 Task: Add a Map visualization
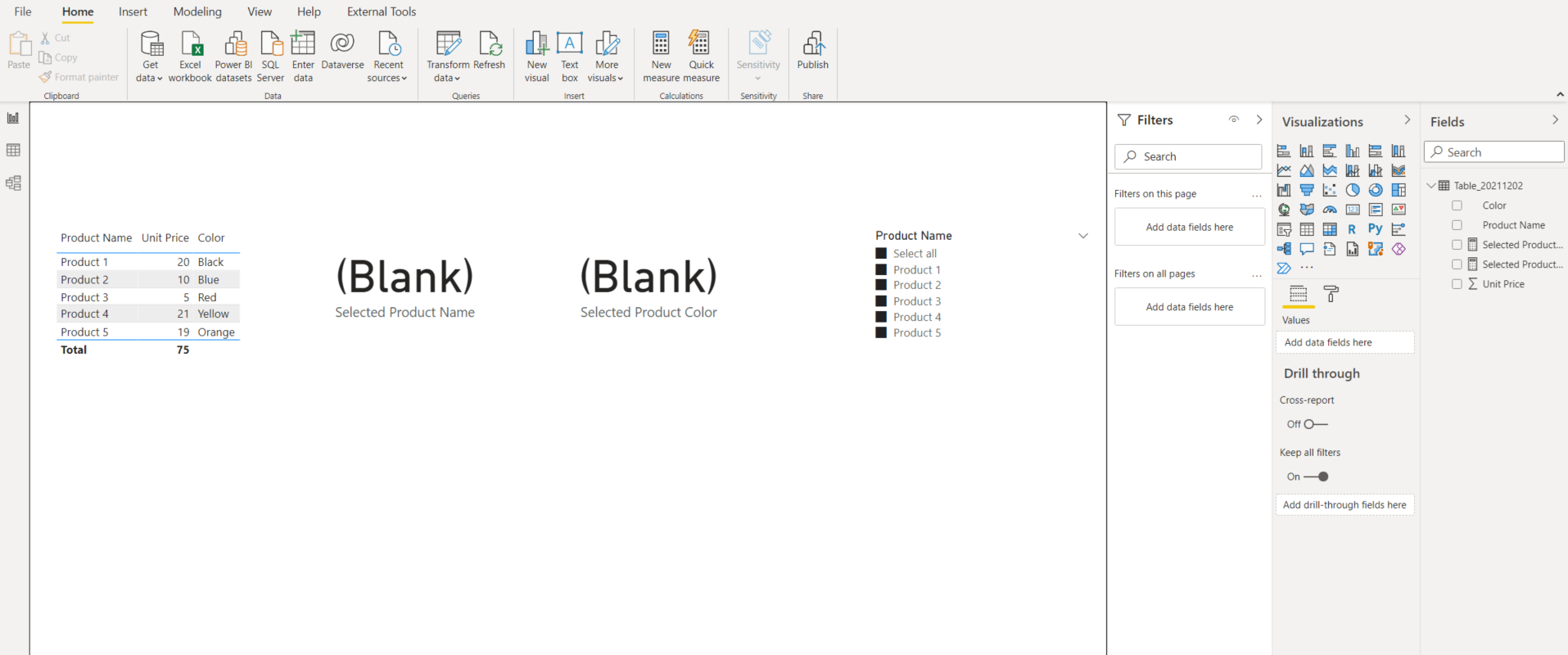(x=1284, y=210)
